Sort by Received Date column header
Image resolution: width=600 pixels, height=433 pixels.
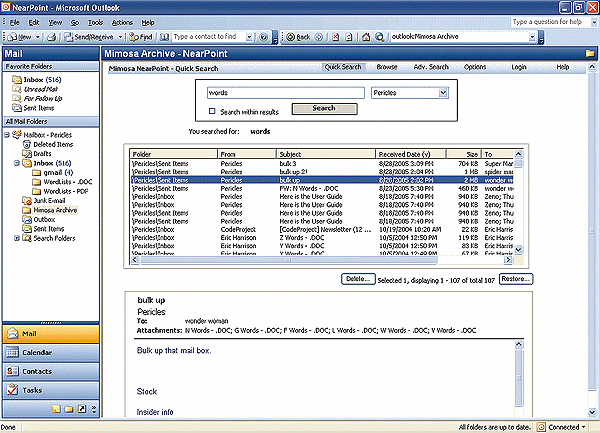tap(411, 154)
